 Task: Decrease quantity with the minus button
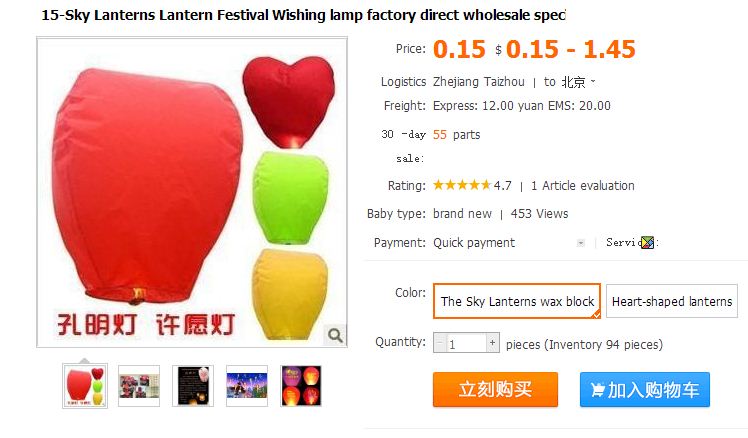pos(439,343)
